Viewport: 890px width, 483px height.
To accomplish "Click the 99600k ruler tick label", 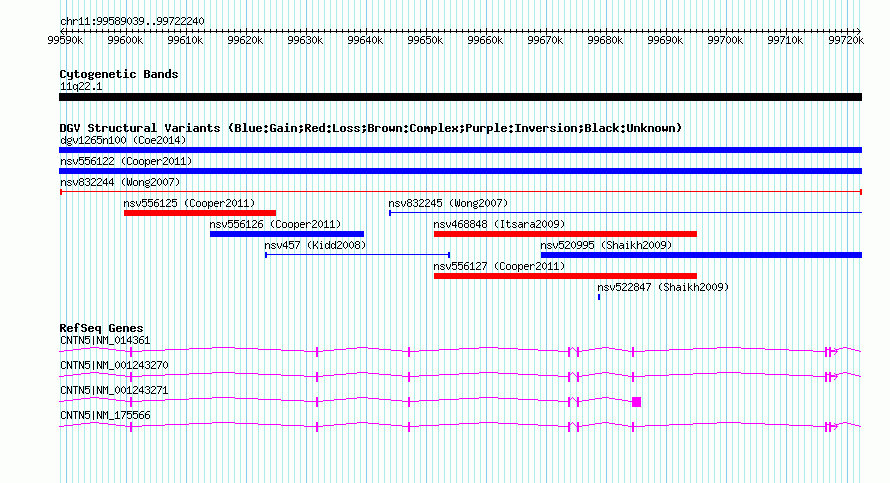I will (x=125, y=40).
